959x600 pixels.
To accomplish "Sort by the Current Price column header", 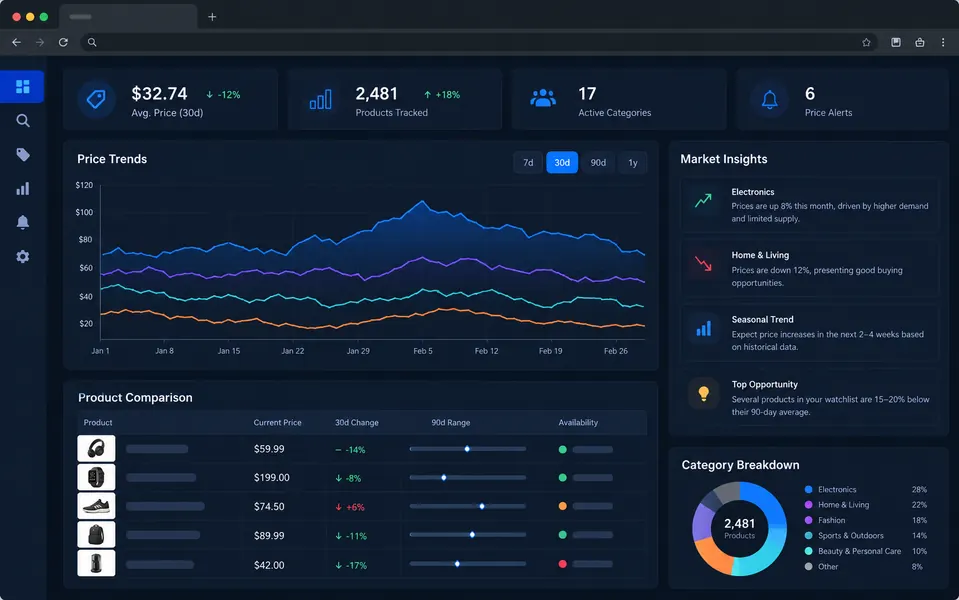I will point(278,423).
